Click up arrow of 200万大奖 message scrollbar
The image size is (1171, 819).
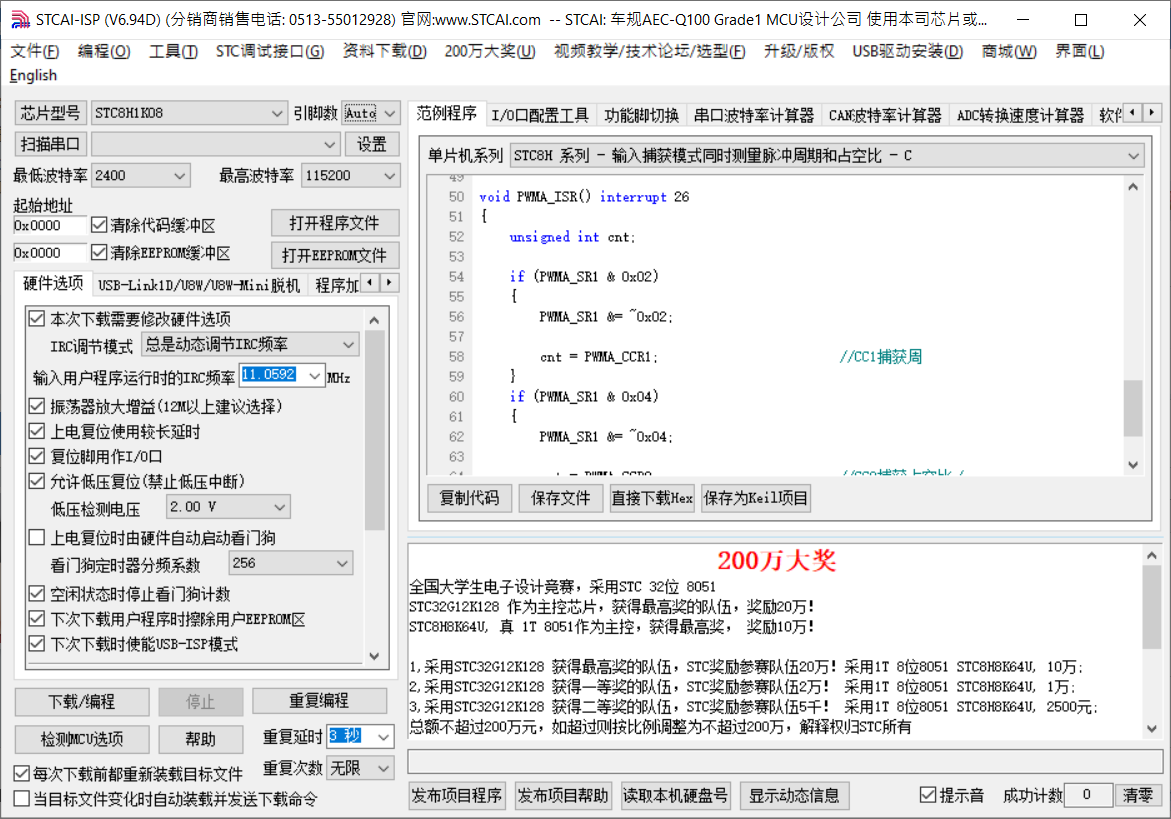(x=1152, y=555)
